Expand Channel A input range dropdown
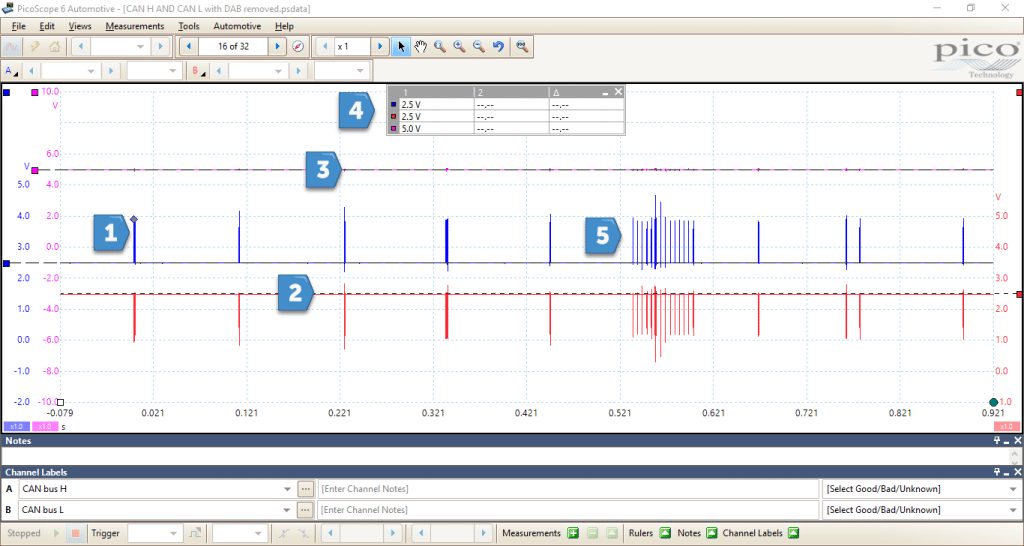Viewport: 1024px width, 546px height. 91,71
